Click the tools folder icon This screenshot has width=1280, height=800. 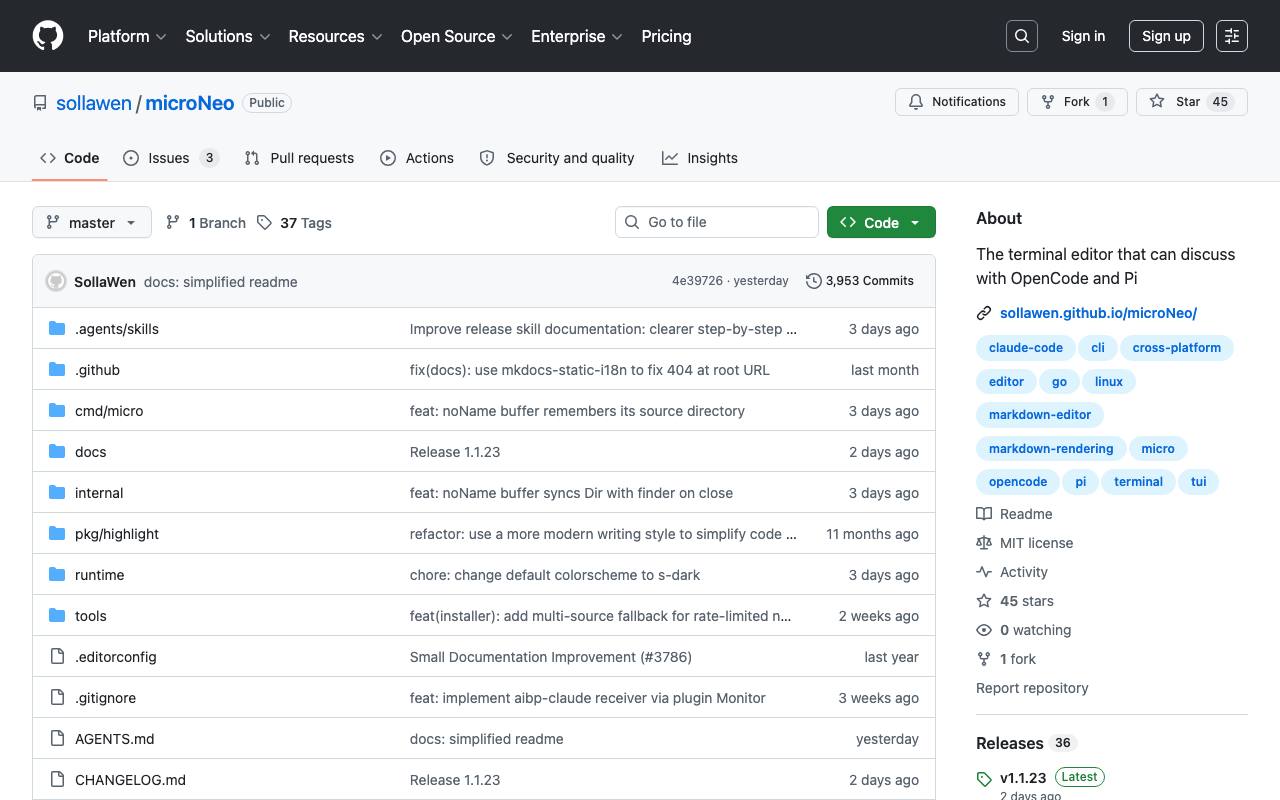(x=57, y=616)
